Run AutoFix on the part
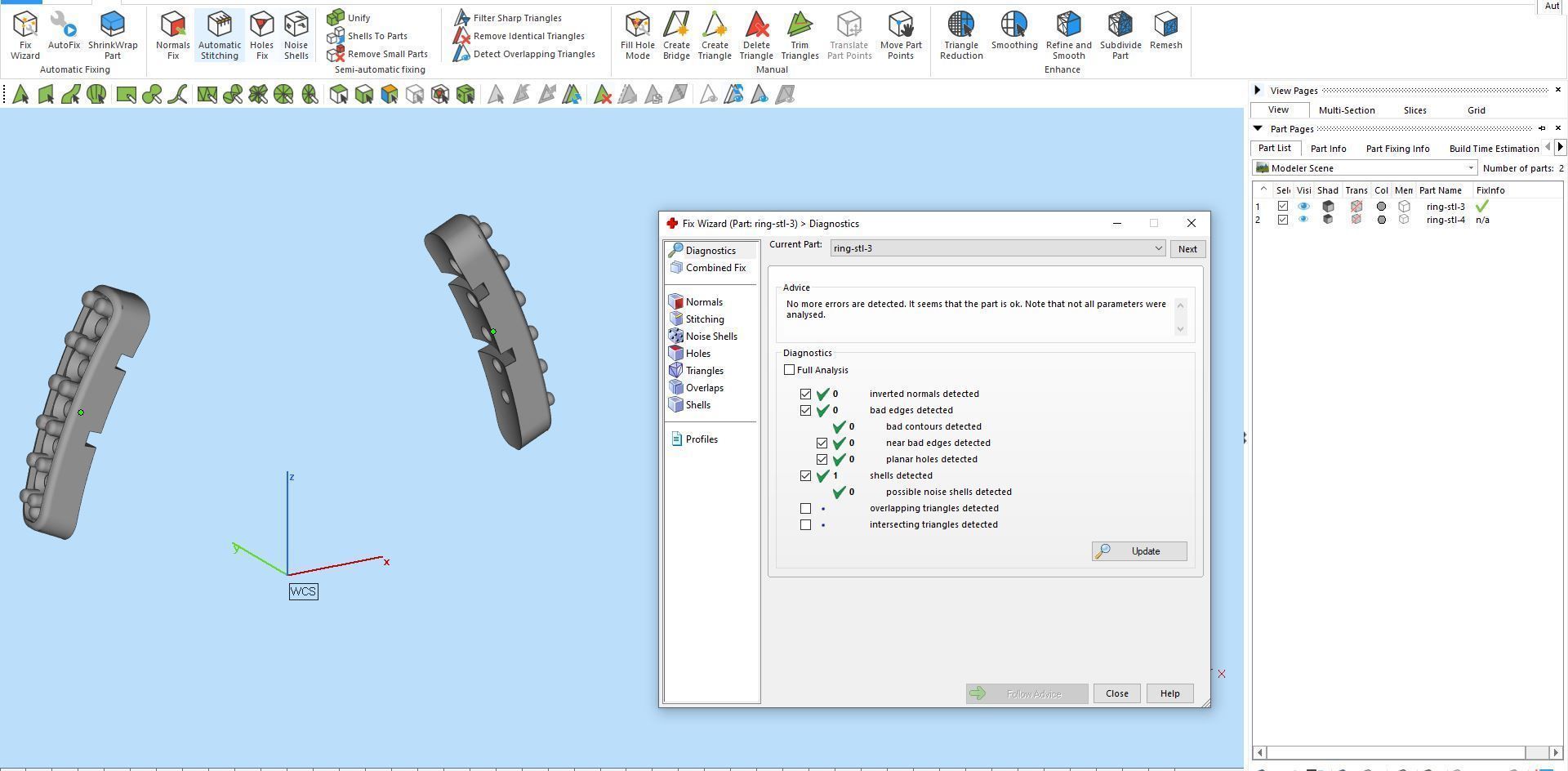 coord(64,31)
